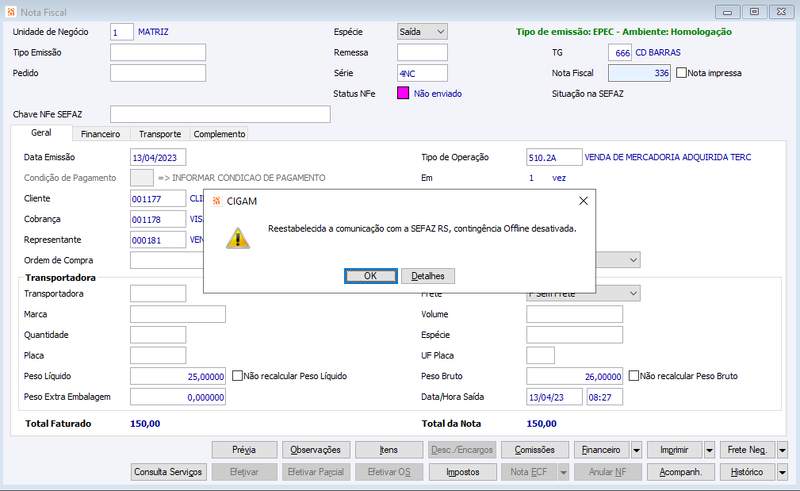This screenshot has height=491, width=800.
Task: Click the Cobrança code field 001178
Action: [158, 219]
